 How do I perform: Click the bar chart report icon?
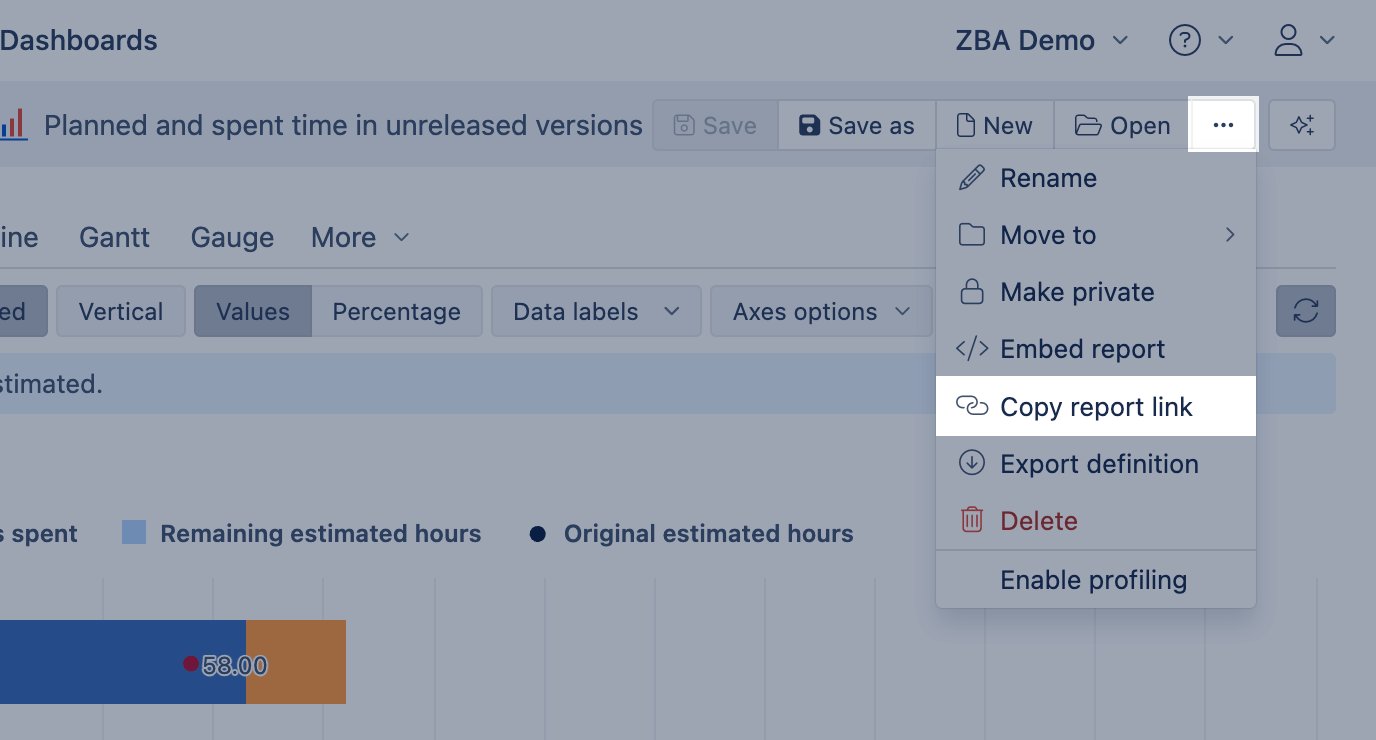13,125
